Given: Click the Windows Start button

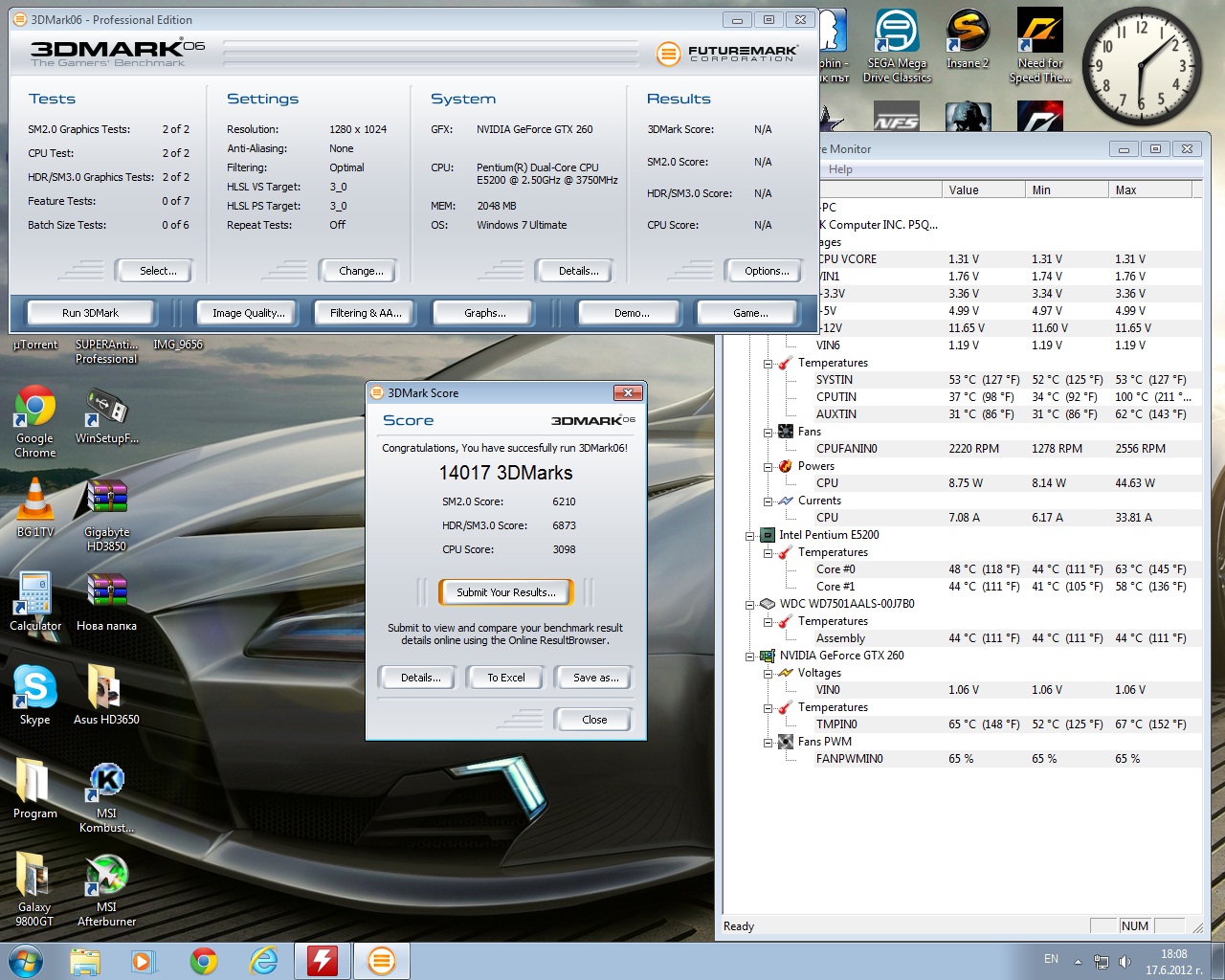Looking at the screenshot, I should coord(26,961).
